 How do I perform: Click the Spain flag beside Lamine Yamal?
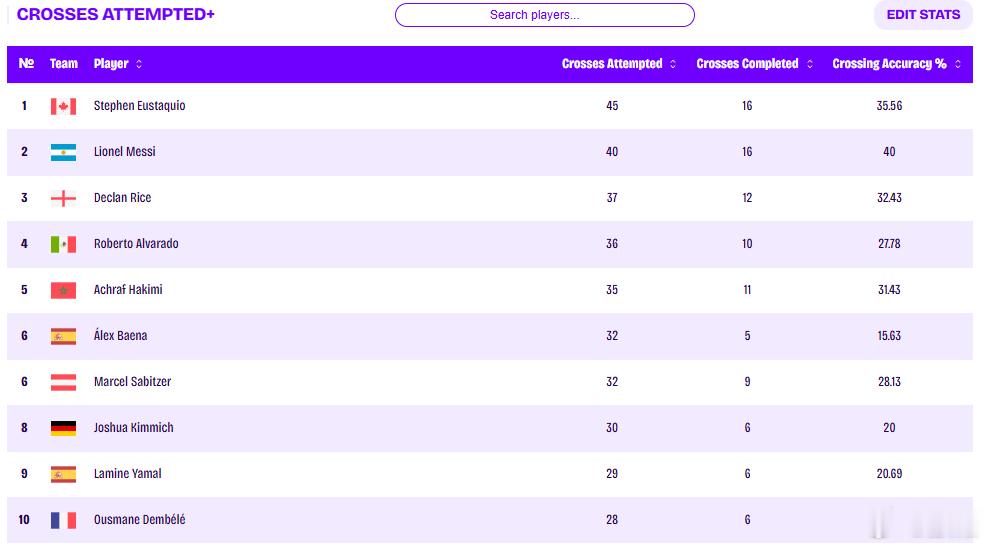click(63, 475)
